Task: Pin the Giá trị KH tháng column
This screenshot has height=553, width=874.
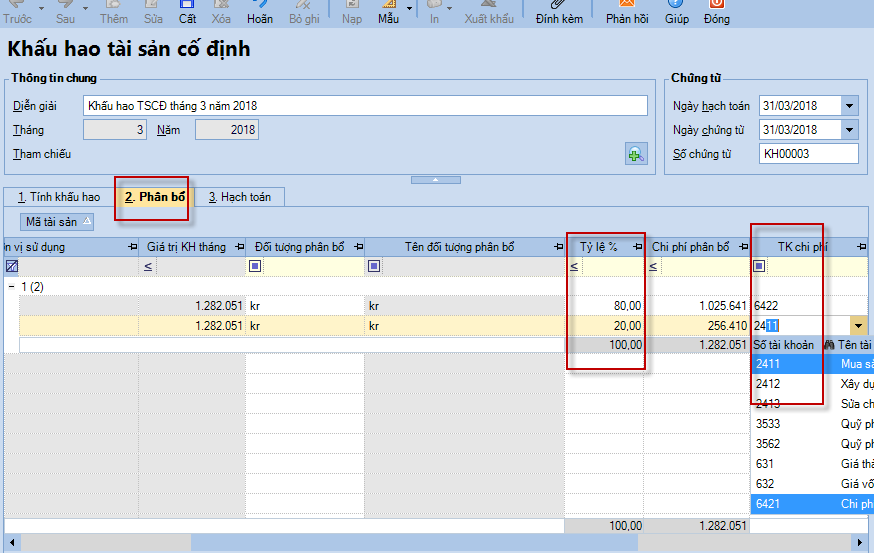Action: [240, 247]
